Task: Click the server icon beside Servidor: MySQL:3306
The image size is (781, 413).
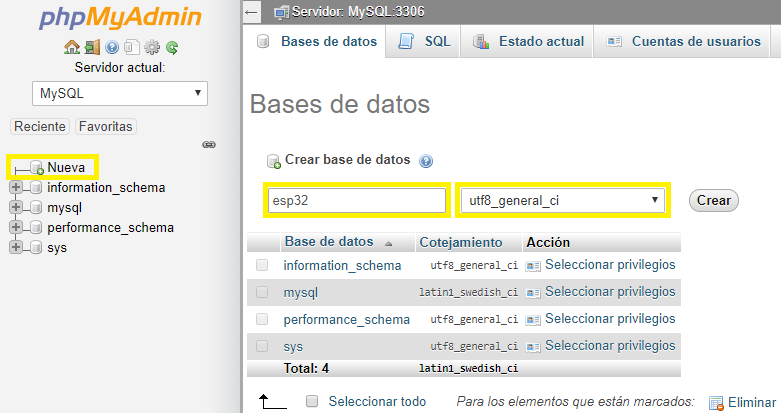Action: pos(281,12)
